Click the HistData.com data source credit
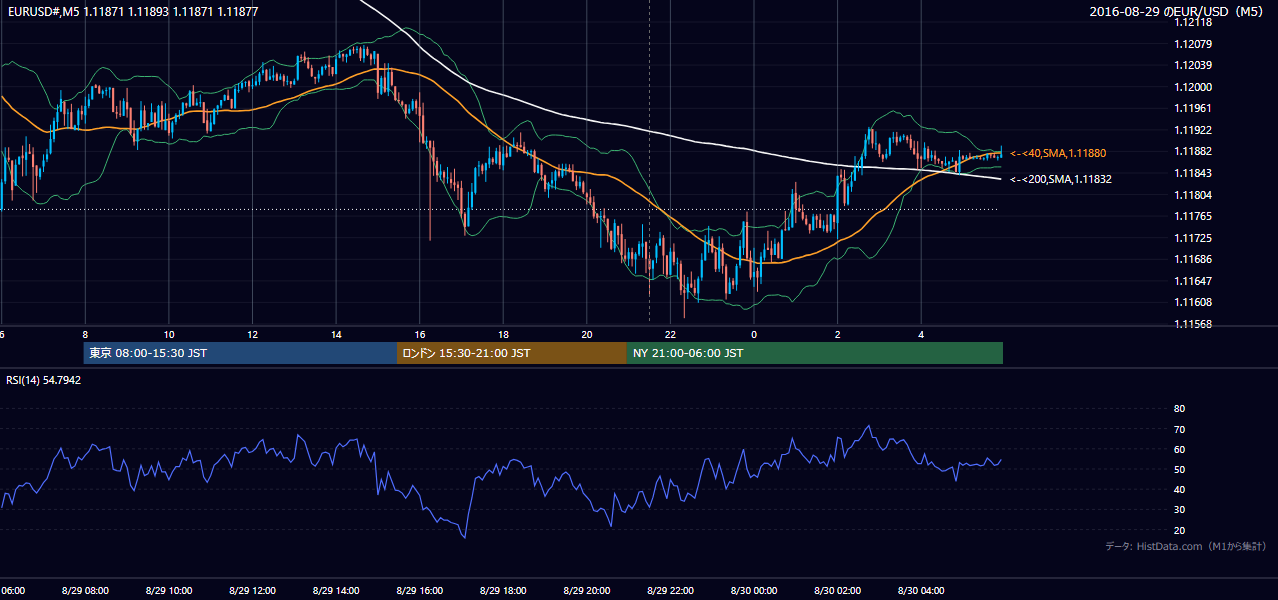The width and height of the screenshot is (1278, 600). click(1185, 546)
